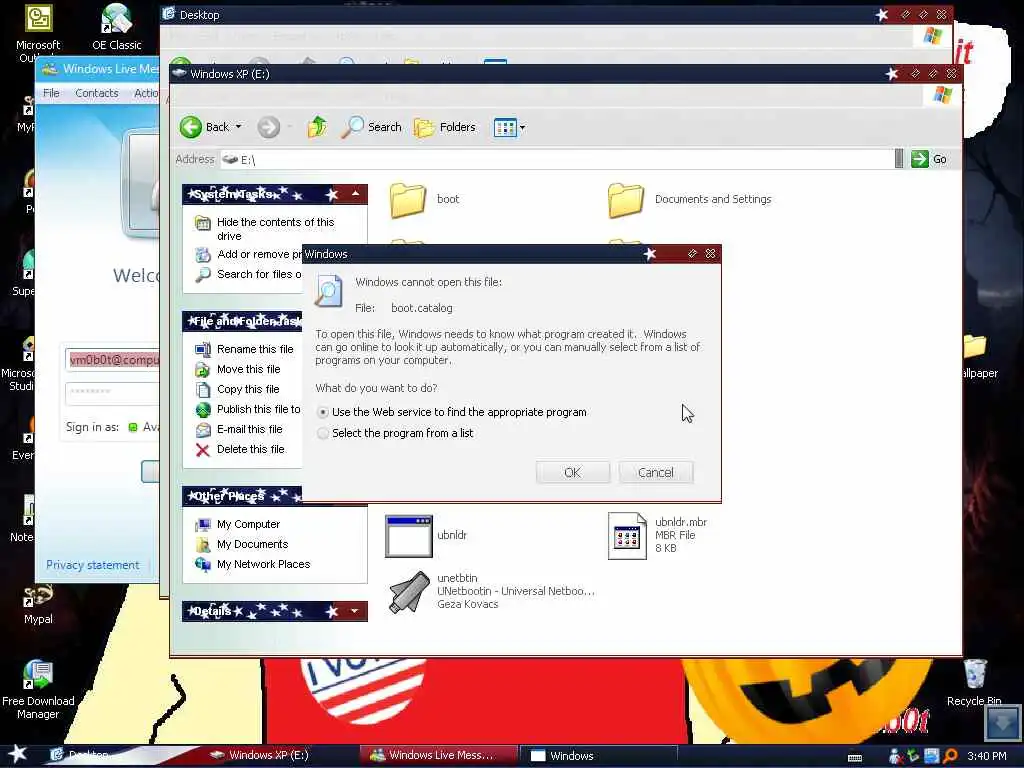Select the ubnldr file icon
The image size is (1024, 768).
(x=408, y=536)
